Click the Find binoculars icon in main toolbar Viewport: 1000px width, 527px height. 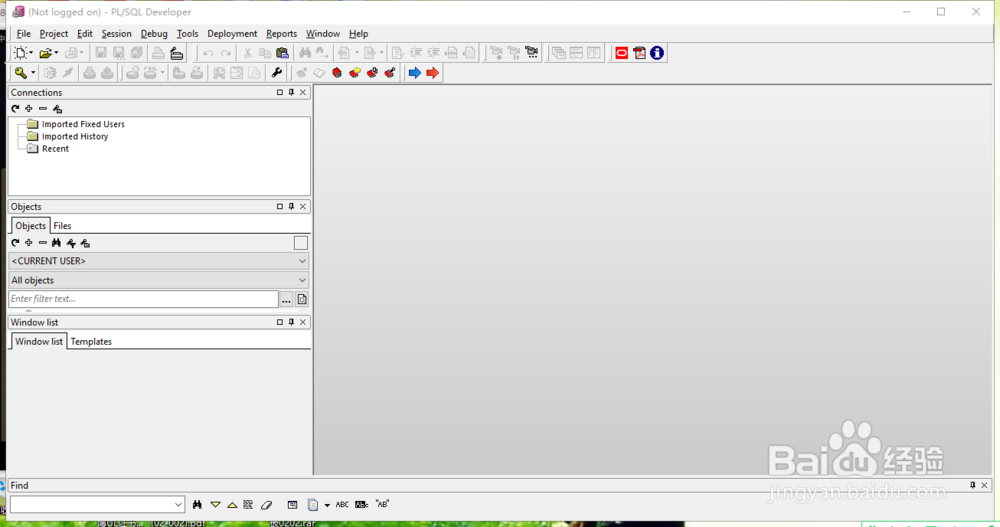click(305, 53)
